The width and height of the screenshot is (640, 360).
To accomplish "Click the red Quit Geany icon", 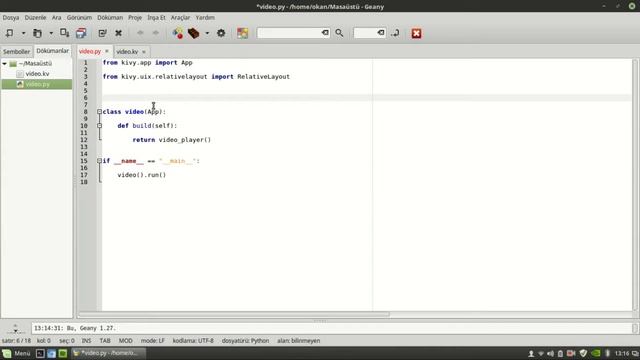I will click(416, 33).
